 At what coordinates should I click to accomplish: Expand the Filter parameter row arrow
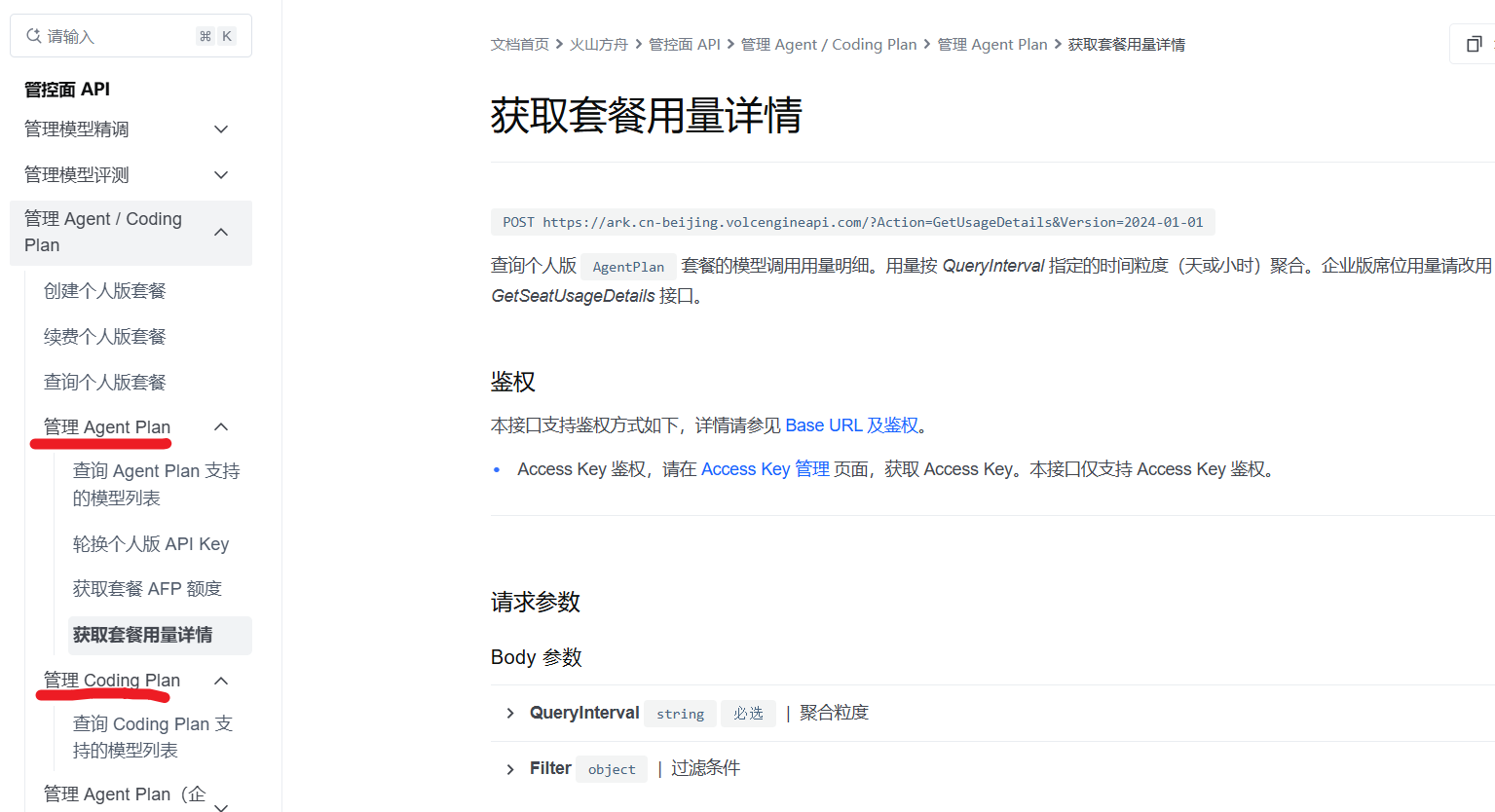click(509, 769)
